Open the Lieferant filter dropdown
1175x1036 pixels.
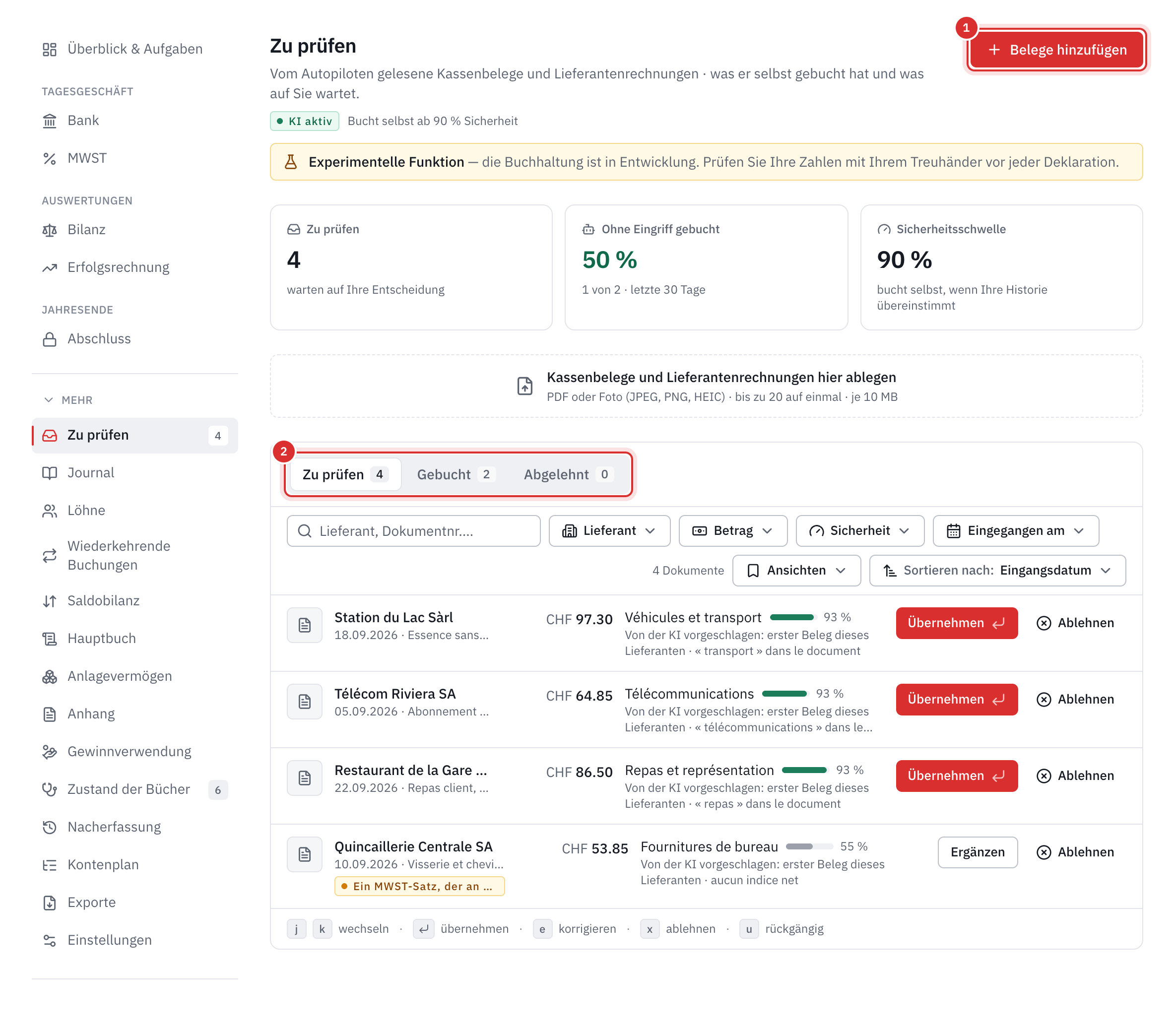(x=609, y=530)
